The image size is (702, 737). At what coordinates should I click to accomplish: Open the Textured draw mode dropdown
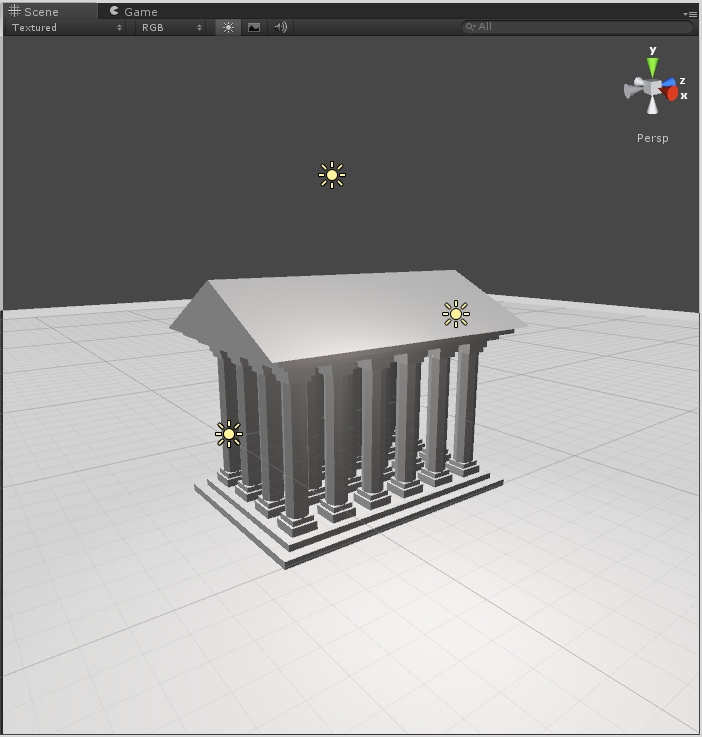(x=66, y=28)
